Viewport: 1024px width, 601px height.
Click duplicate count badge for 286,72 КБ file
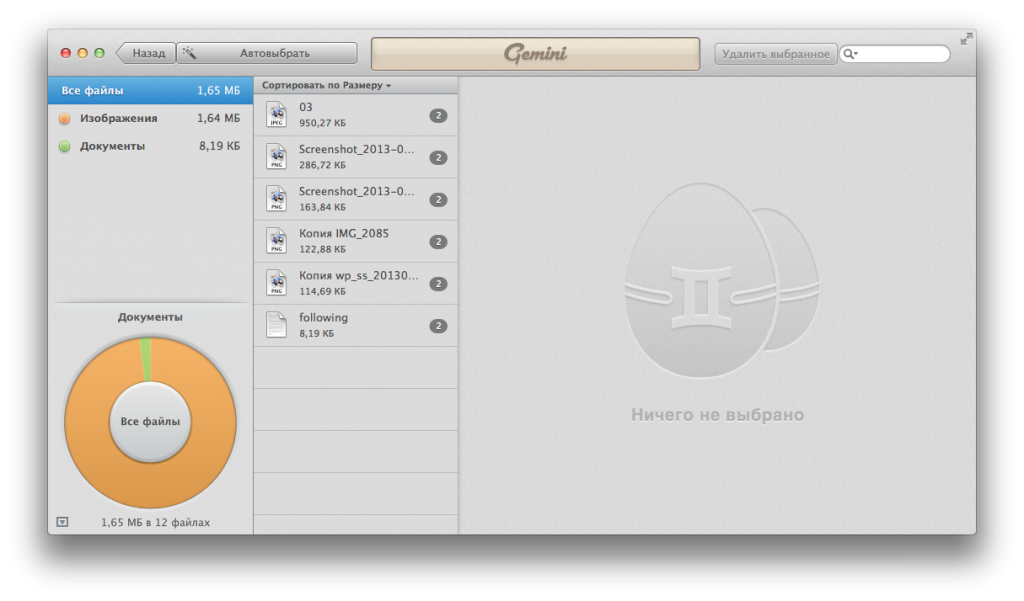point(438,157)
